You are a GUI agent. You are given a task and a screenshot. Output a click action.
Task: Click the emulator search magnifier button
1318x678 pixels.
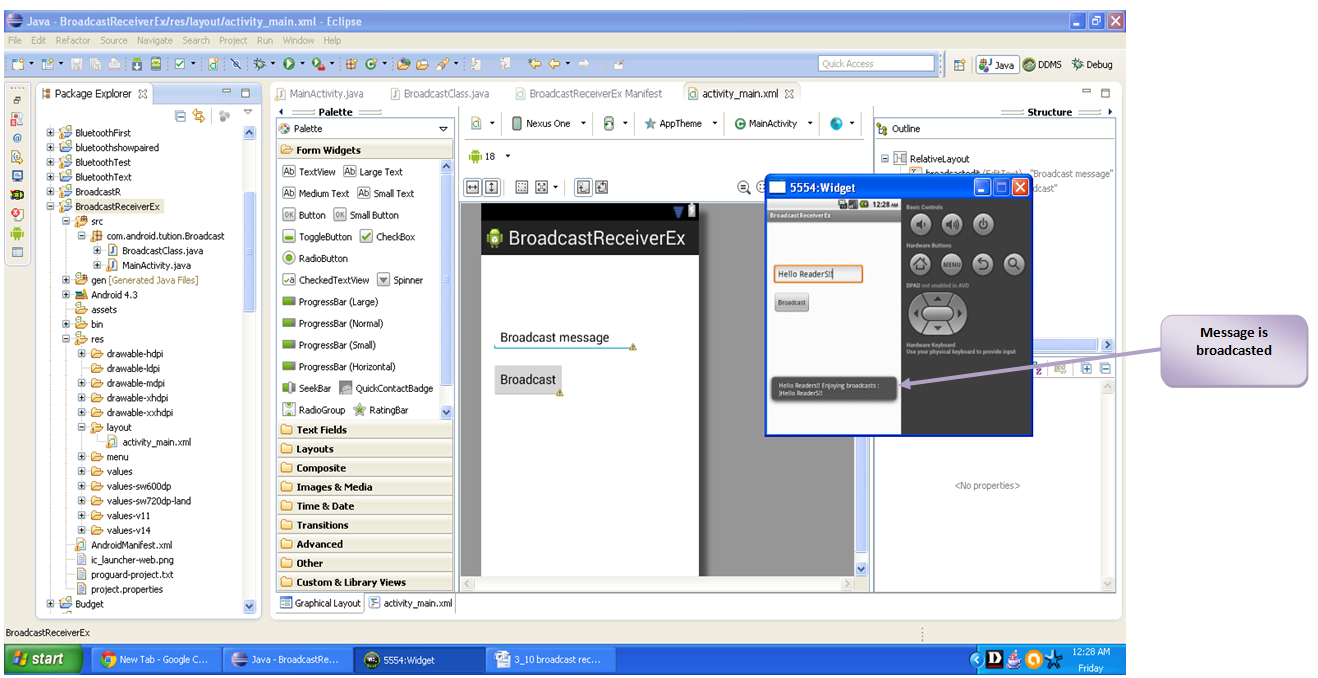click(x=1014, y=264)
